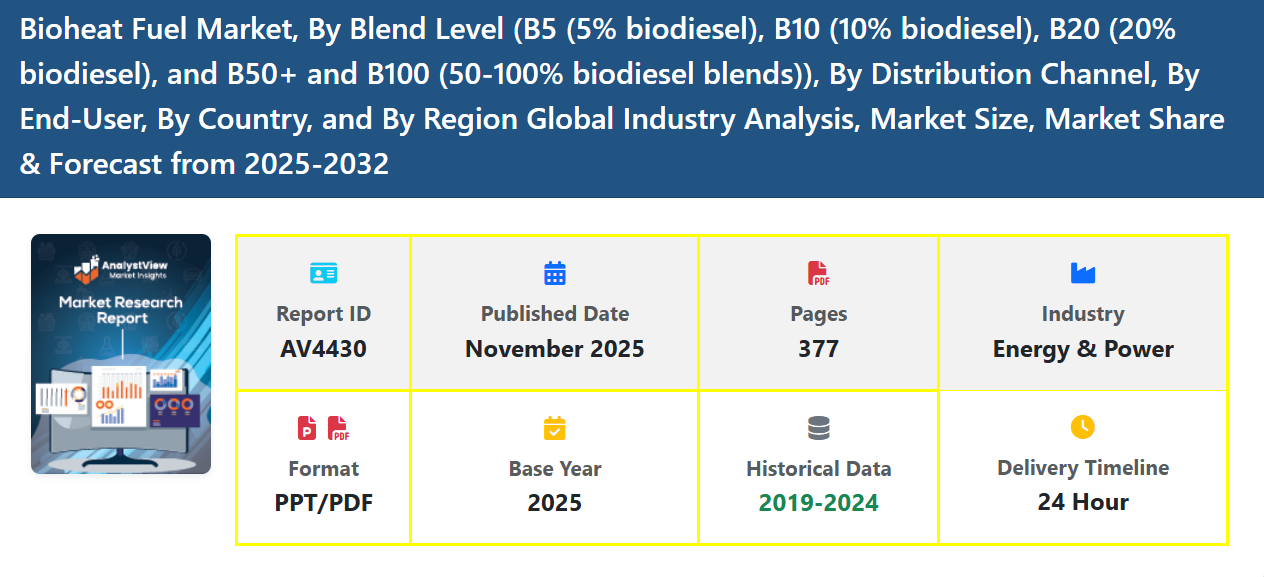The image size is (1264, 577).
Task: Click the November 2025 published date value
Action: tap(555, 349)
